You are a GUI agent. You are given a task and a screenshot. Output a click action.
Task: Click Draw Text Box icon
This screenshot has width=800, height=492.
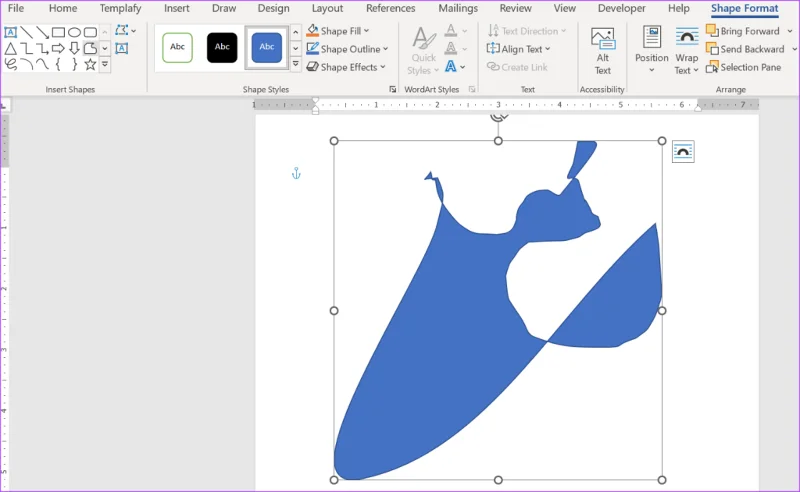pyautogui.click(x=121, y=48)
